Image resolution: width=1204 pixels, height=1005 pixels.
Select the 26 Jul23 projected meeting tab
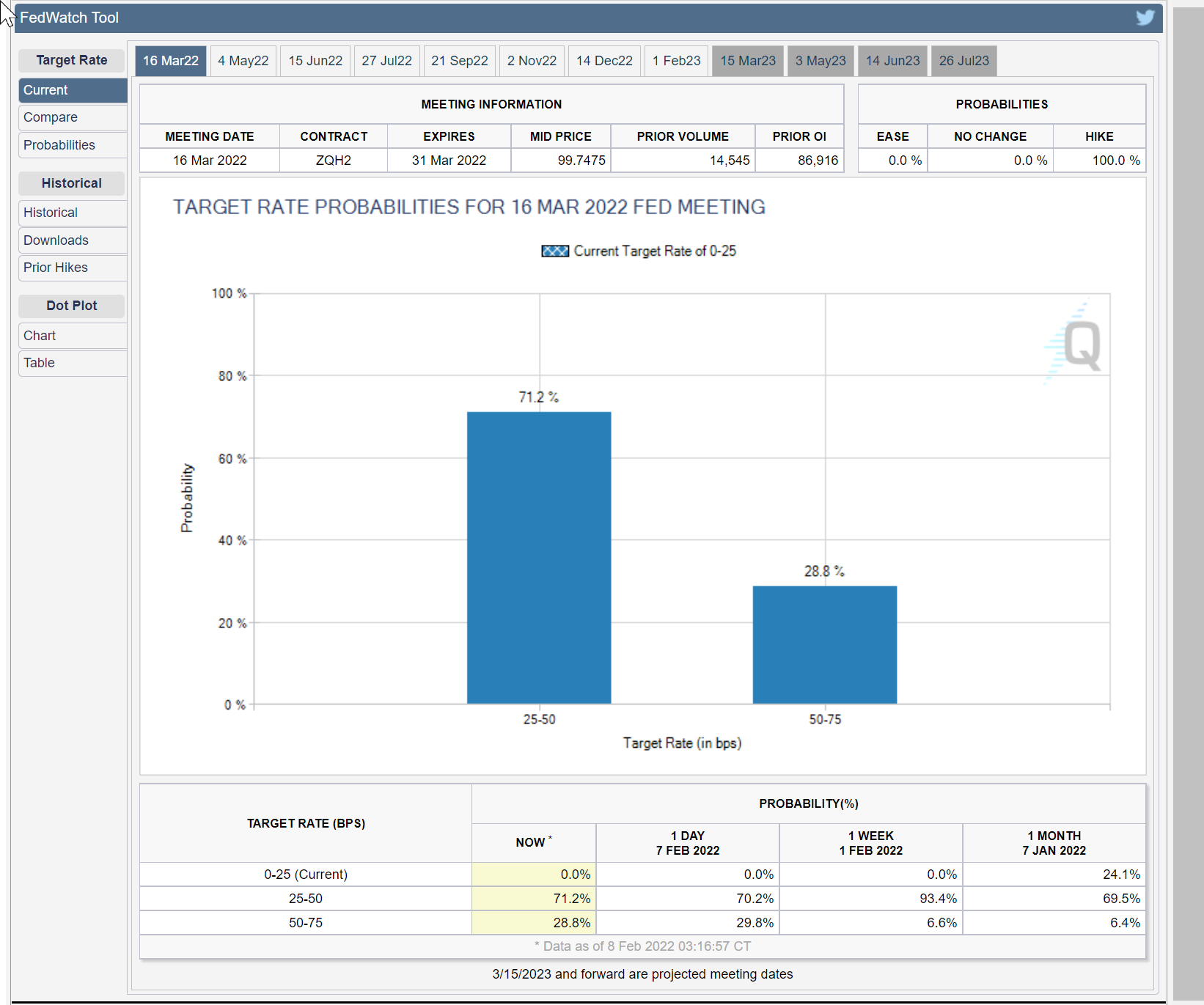pos(963,61)
